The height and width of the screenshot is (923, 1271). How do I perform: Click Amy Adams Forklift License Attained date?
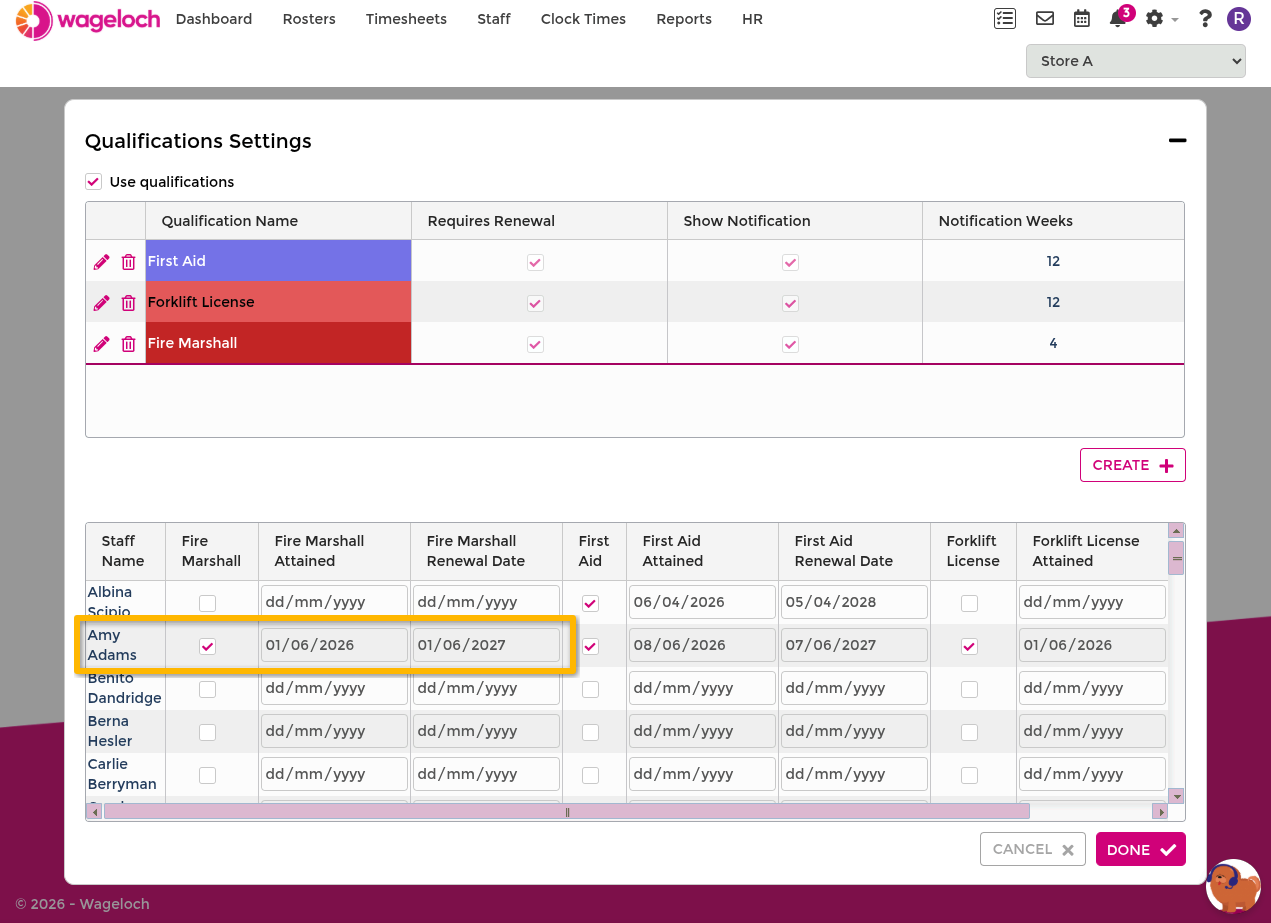click(x=1092, y=645)
